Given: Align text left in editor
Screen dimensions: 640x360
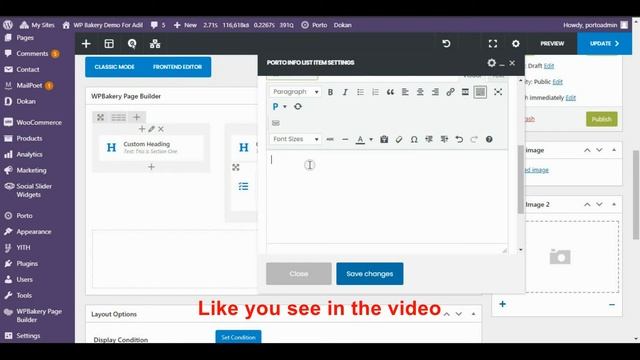Looking at the screenshot, I should [x=405, y=92].
